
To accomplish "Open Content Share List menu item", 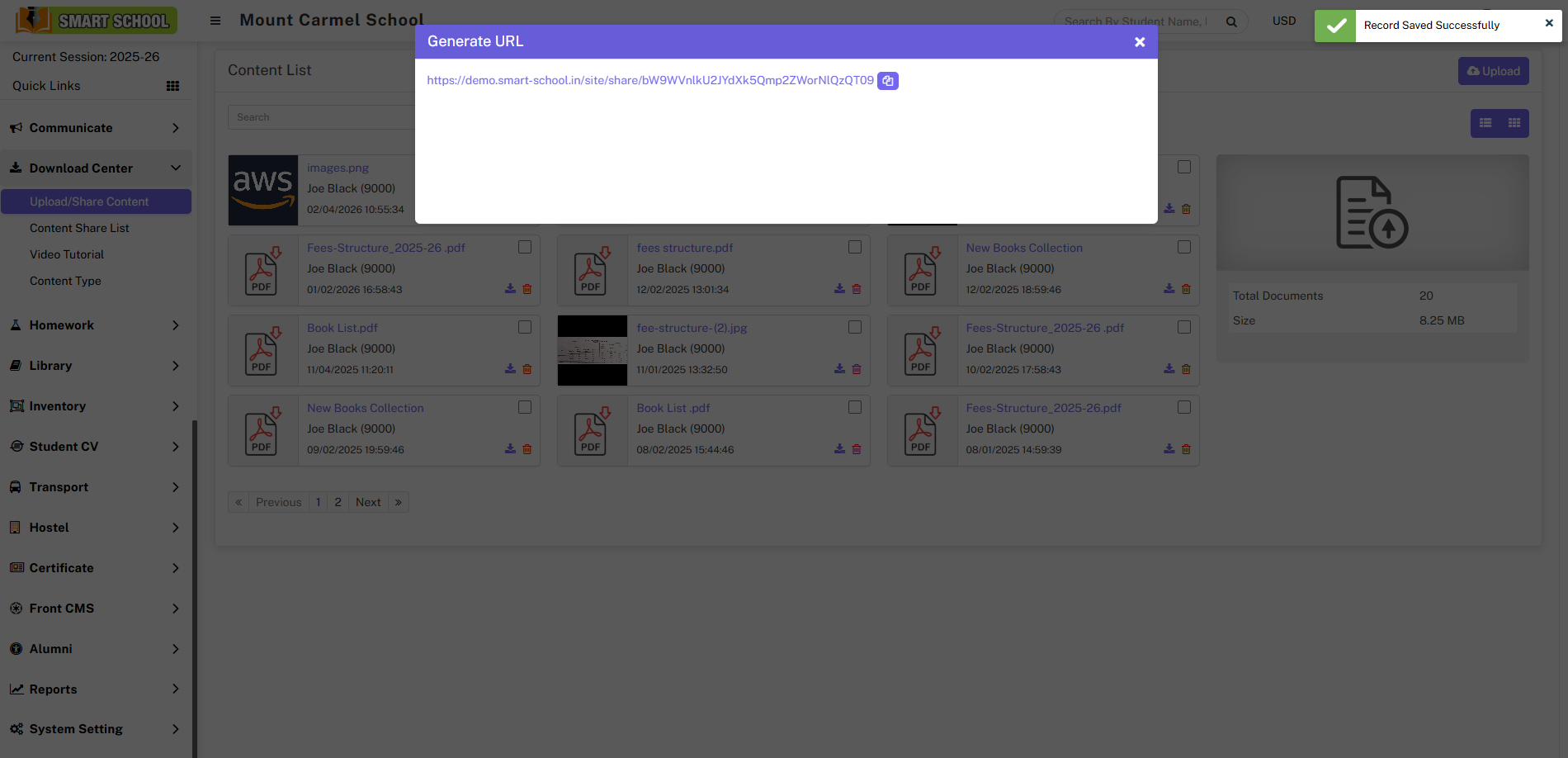I will pyautogui.click(x=79, y=228).
